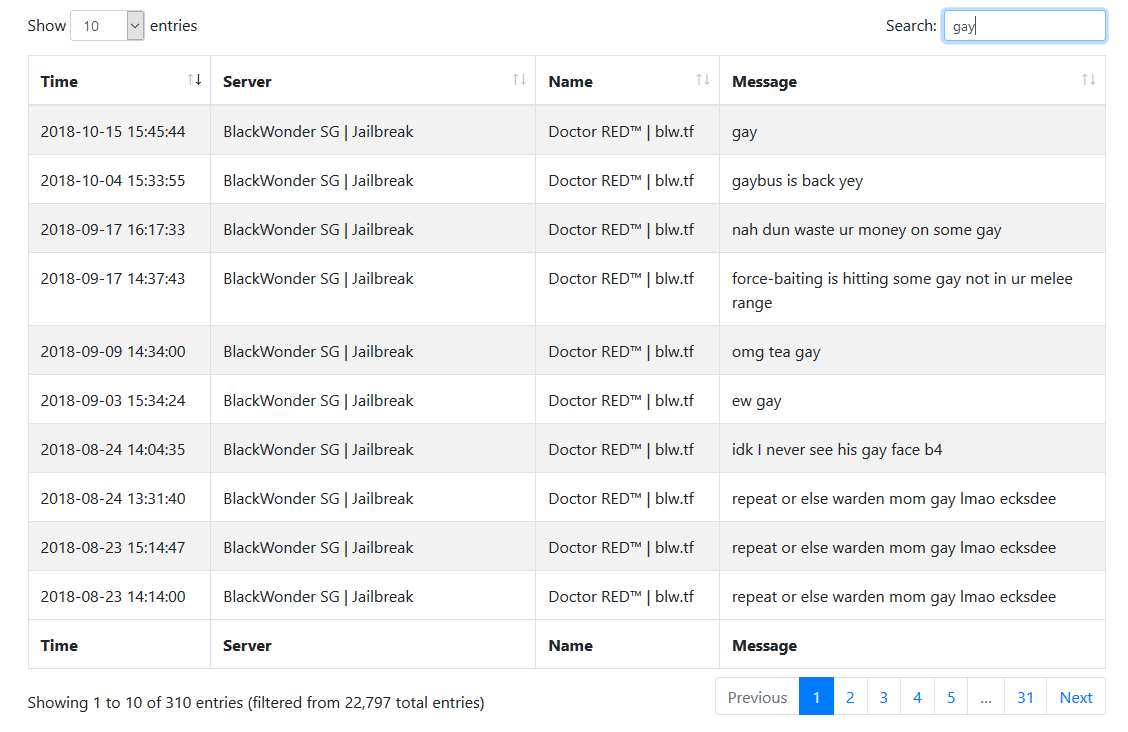Go to page 3 of results
This screenshot has width=1128, height=732.
883,697
